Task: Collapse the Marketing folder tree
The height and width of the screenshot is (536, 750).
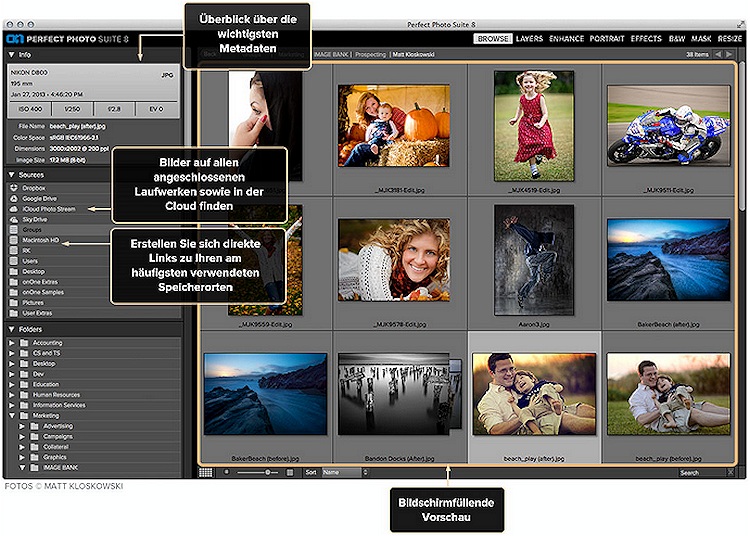Action: tap(12, 416)
